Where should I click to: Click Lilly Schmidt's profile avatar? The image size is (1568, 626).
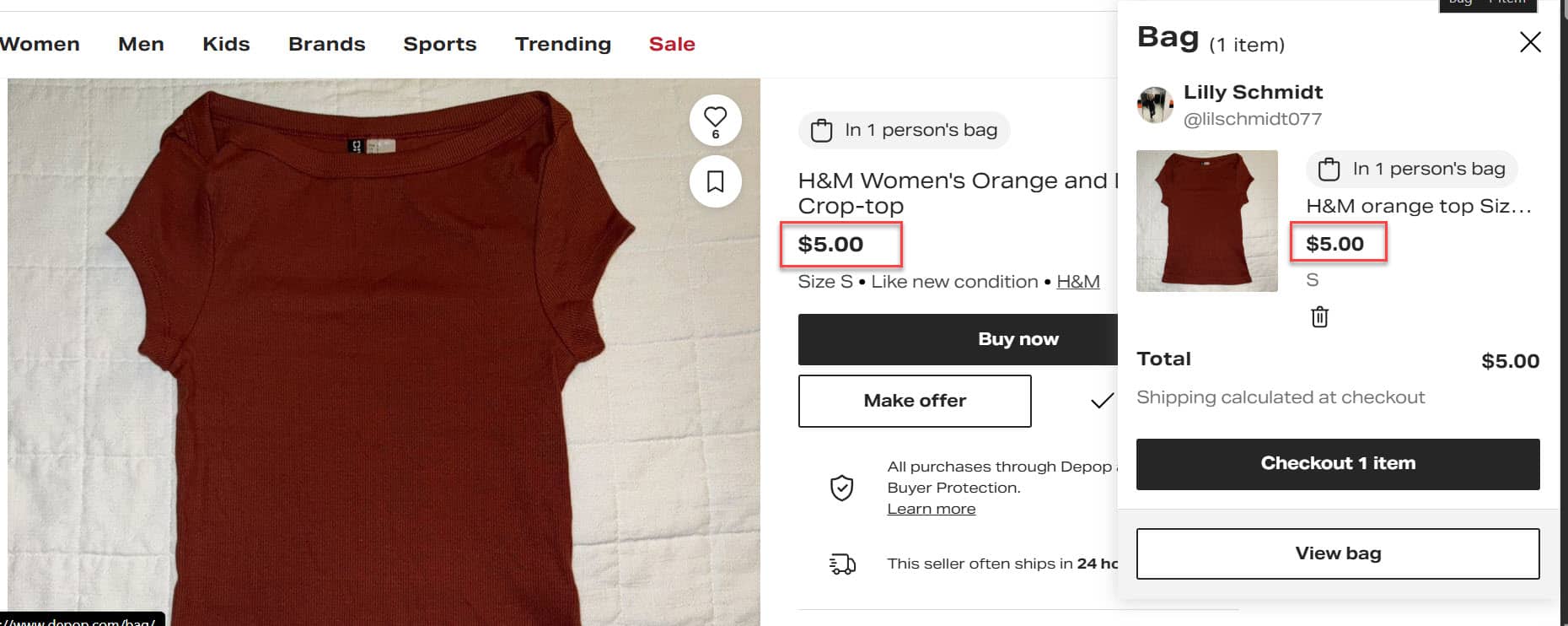click(1155, 105)
